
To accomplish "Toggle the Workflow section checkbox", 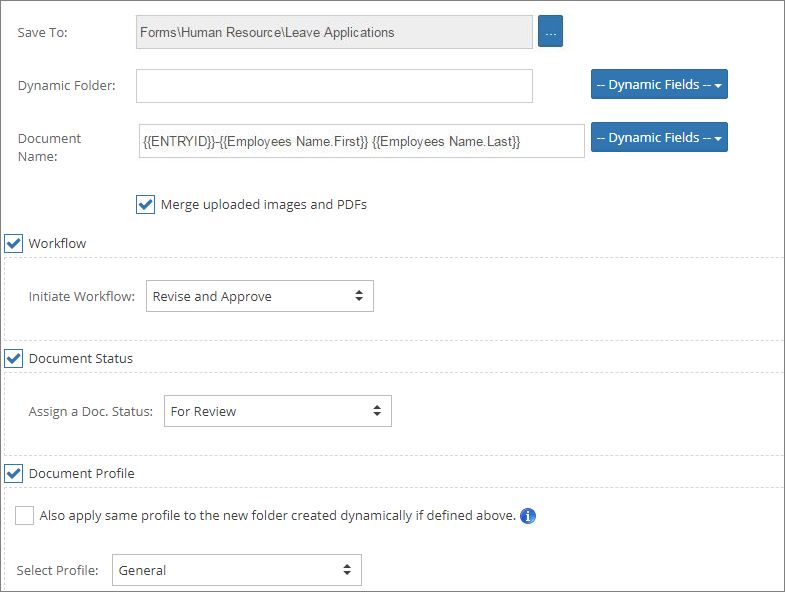I will coord(14,243).
